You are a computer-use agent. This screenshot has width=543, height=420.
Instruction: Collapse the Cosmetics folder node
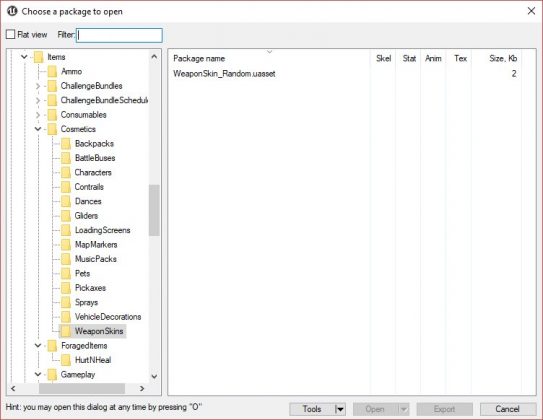tap(38, 129)
